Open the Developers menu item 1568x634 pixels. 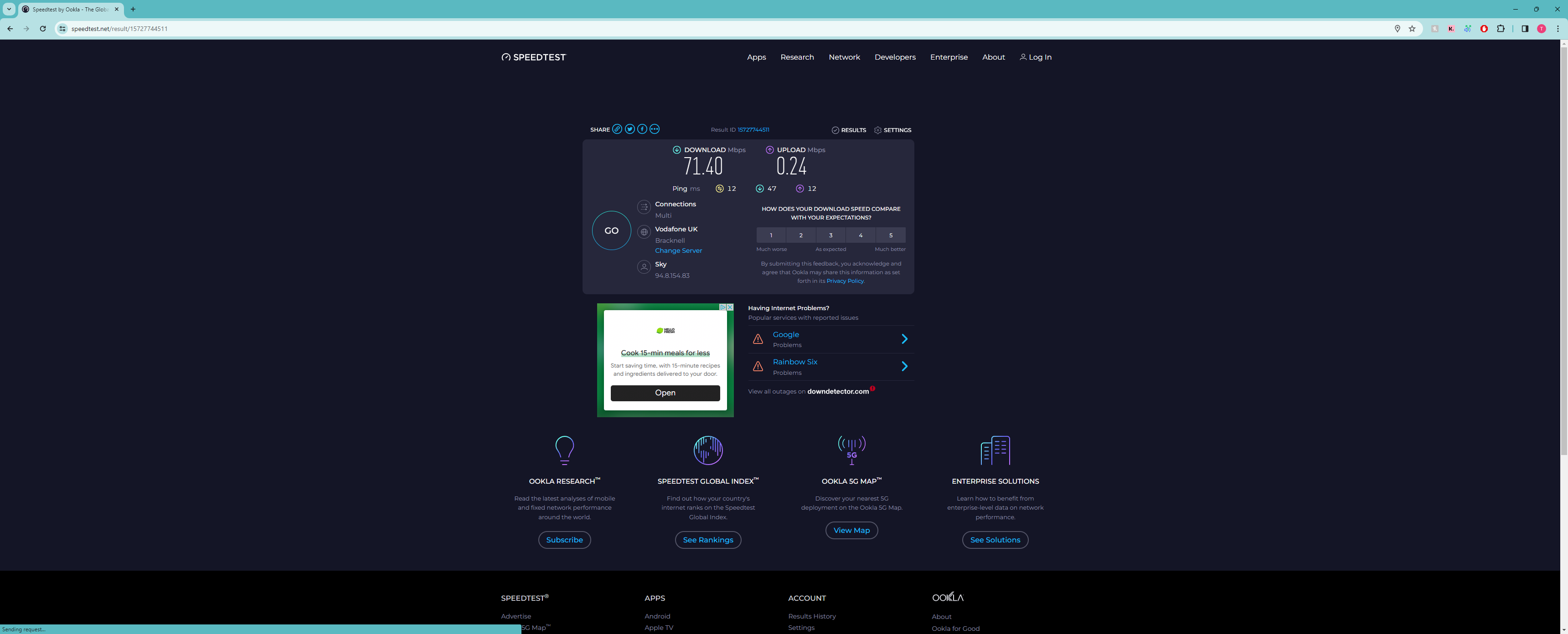pyautogui.click(x=894, y=57)
